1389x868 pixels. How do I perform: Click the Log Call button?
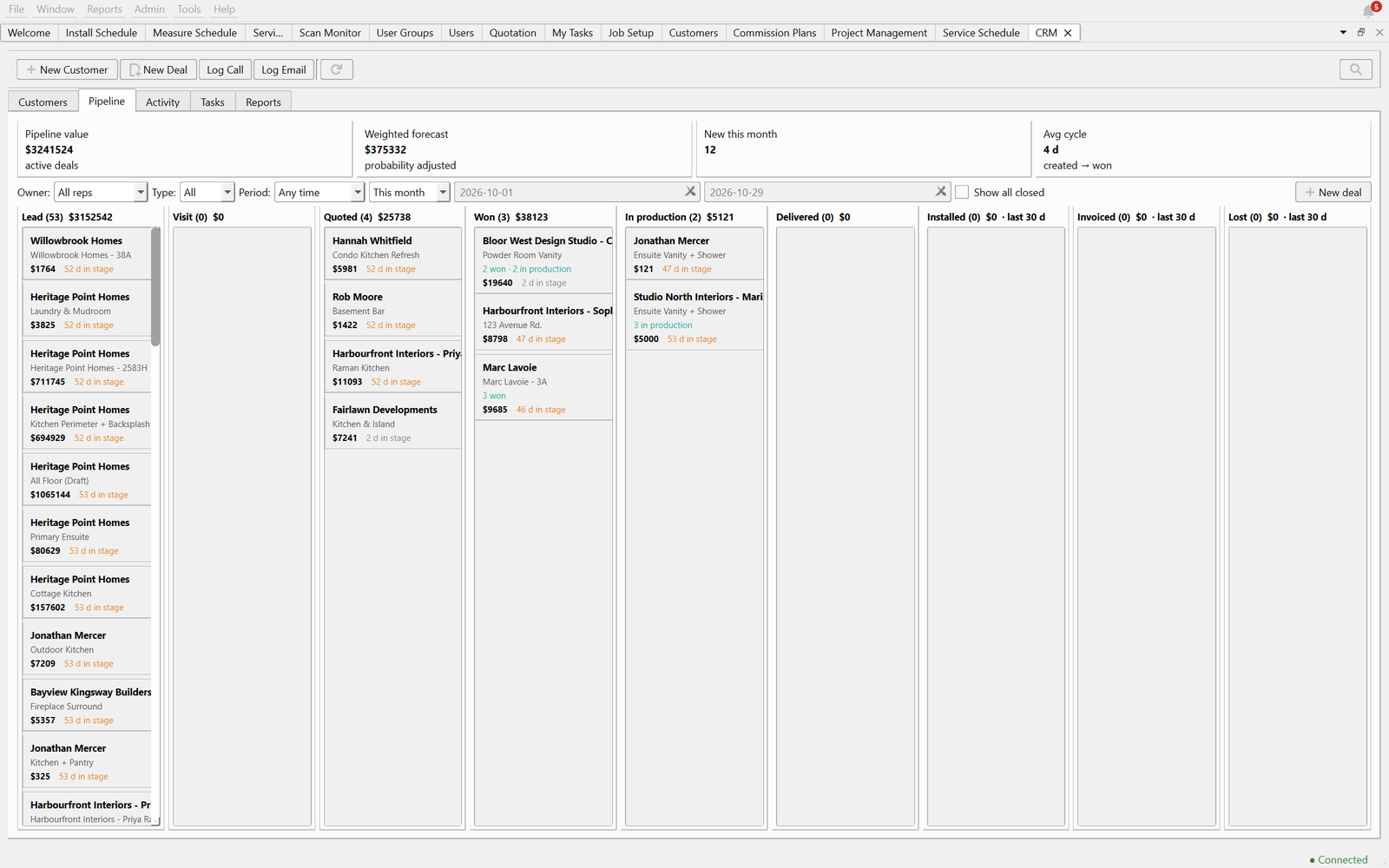pyautogui.click(x=225, y=69)
